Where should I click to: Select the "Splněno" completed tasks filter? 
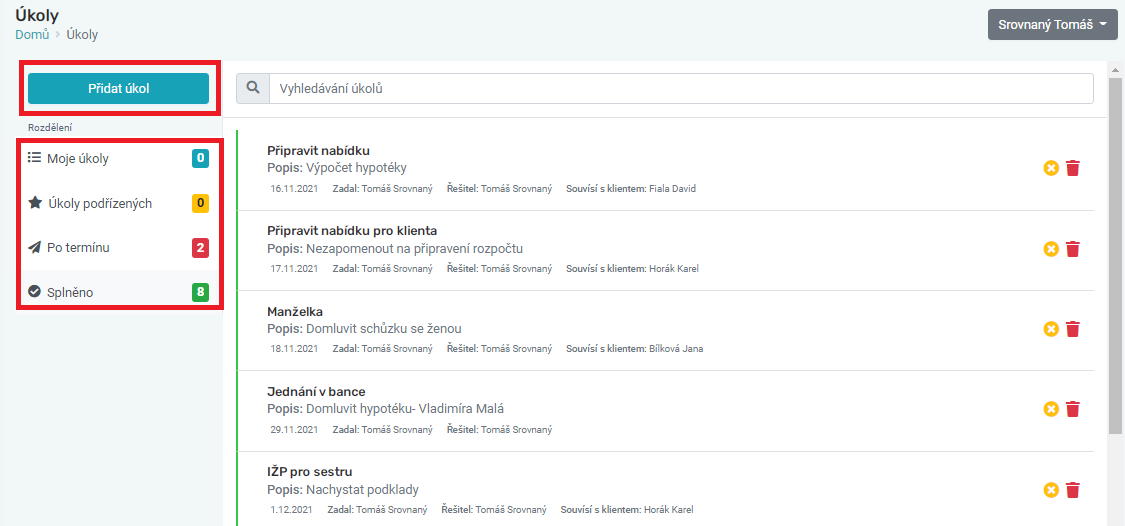click(118, 292)
